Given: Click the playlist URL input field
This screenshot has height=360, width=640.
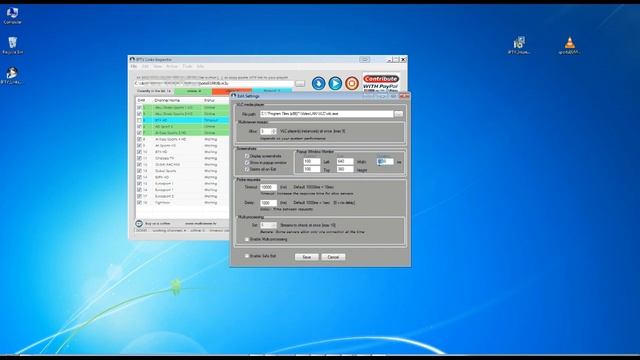Looking at the screenshot, I should click(214, 83).
